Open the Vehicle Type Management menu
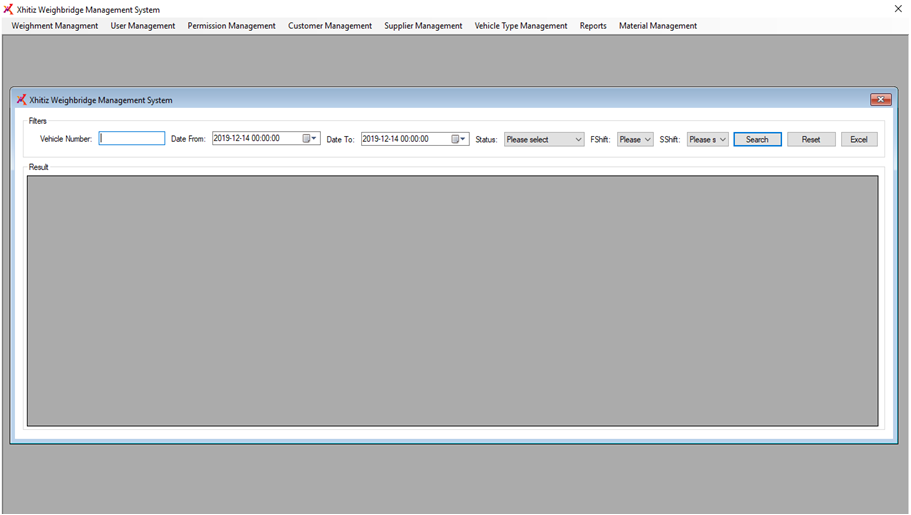This screenshot has height=515, width=911. click(x=521, y=26)
